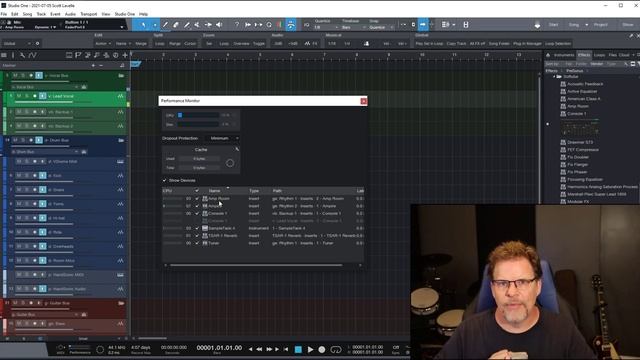Click the question mark help icon
640x360 pixels.
pos(237,25)
